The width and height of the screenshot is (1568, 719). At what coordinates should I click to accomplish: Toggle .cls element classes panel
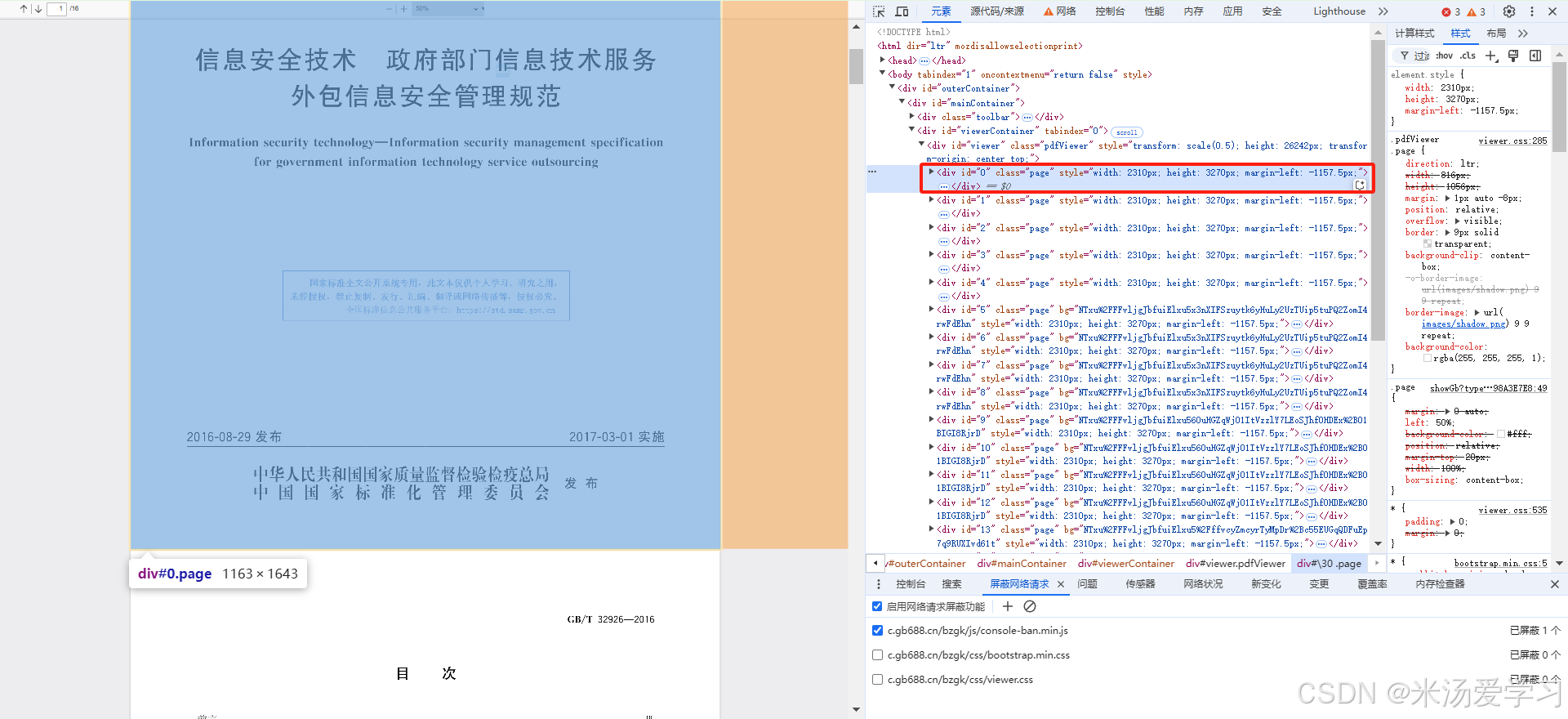click(1468, 56)
